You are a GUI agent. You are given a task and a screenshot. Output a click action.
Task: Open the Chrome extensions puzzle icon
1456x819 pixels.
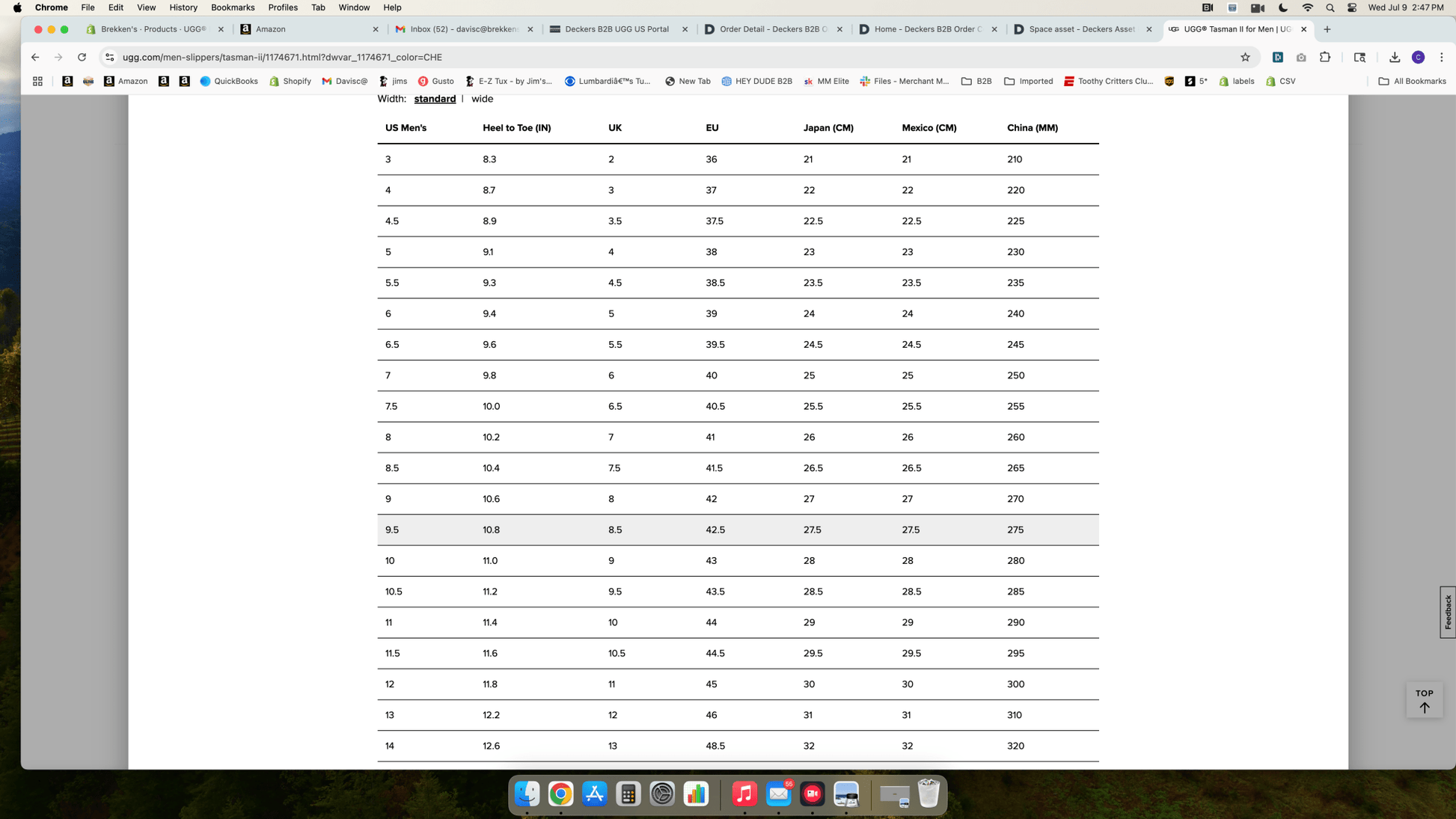tap(1325, 57)
